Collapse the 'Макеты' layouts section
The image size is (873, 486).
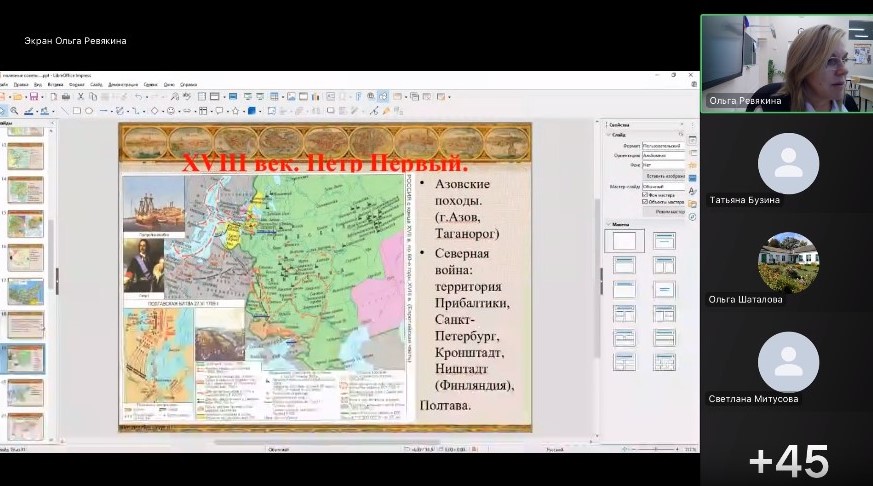click(x=608, y=224)
